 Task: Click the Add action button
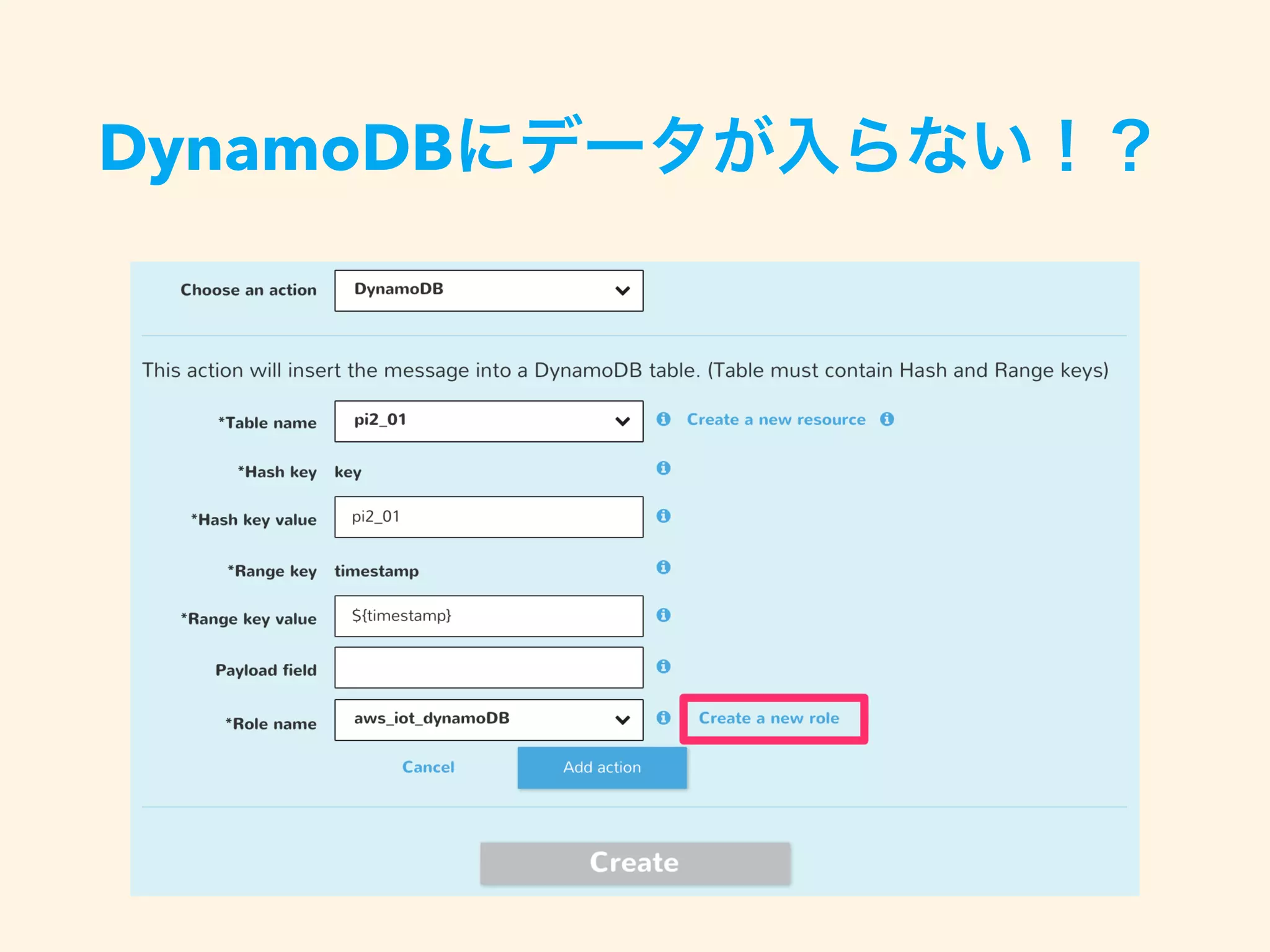pos(602,767)
